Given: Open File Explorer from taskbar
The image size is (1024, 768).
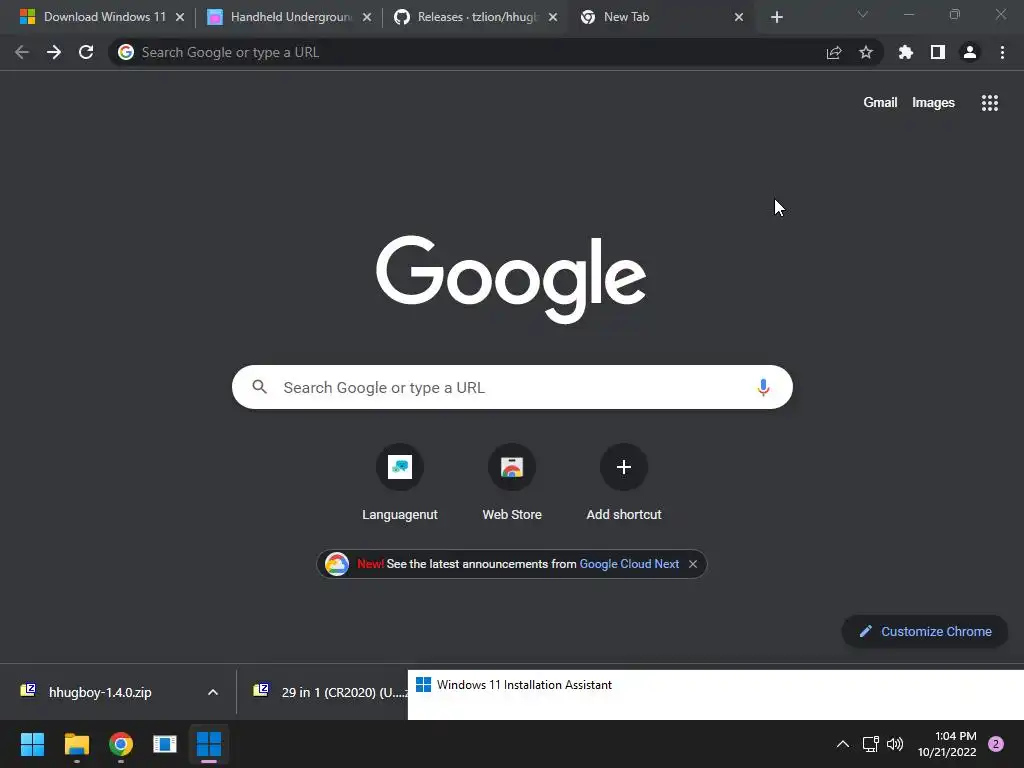Looking at the screenshot, I should click(76, 744).
